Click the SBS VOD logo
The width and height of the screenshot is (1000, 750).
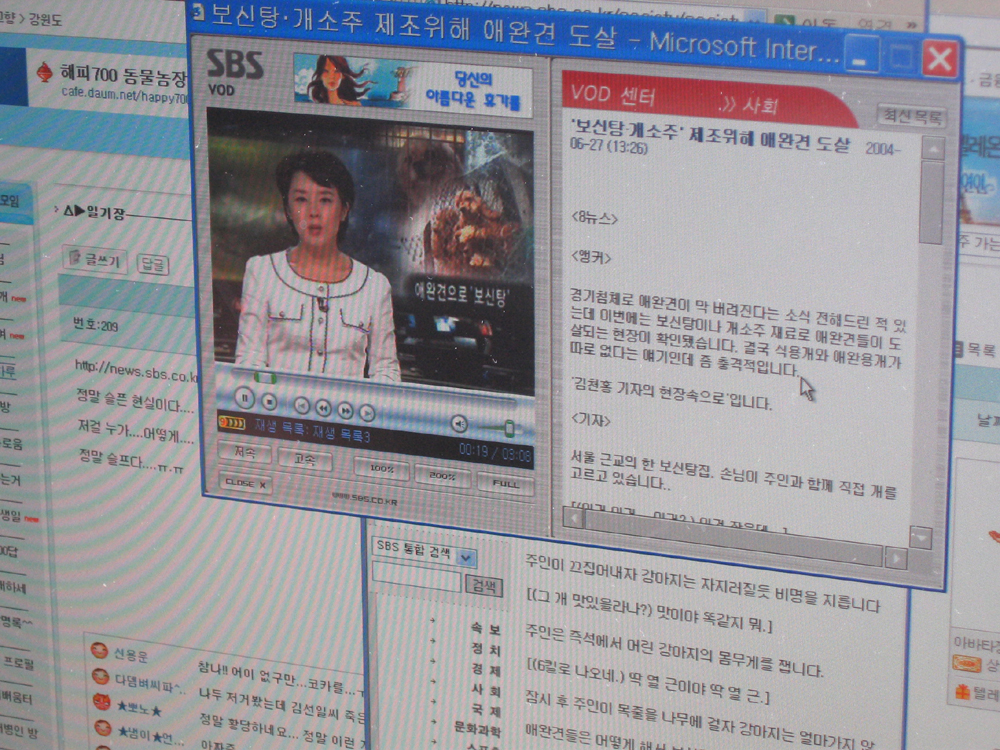point(234,72)
